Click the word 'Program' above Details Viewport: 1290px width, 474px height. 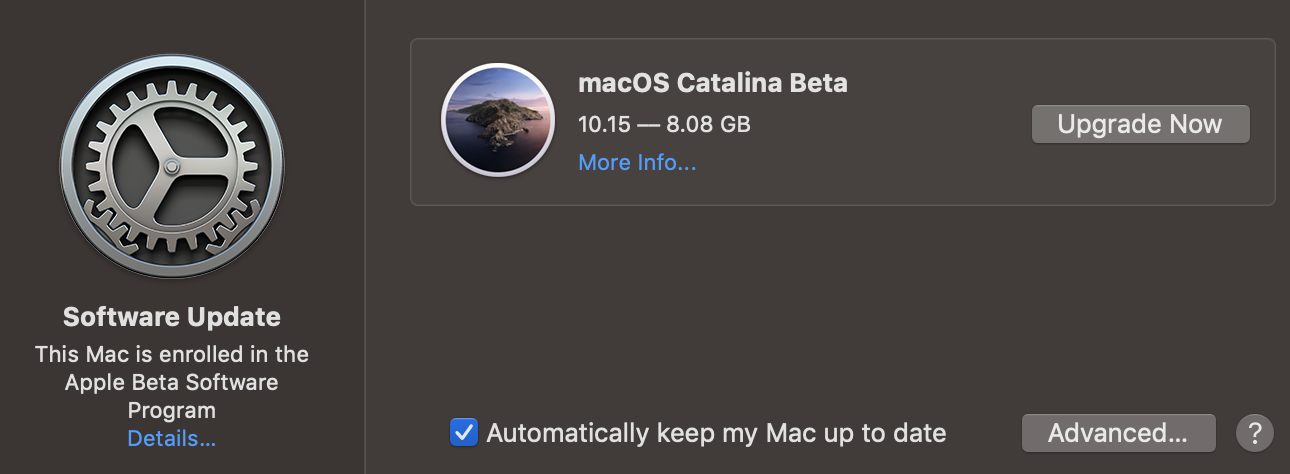(x=171, y=410)
